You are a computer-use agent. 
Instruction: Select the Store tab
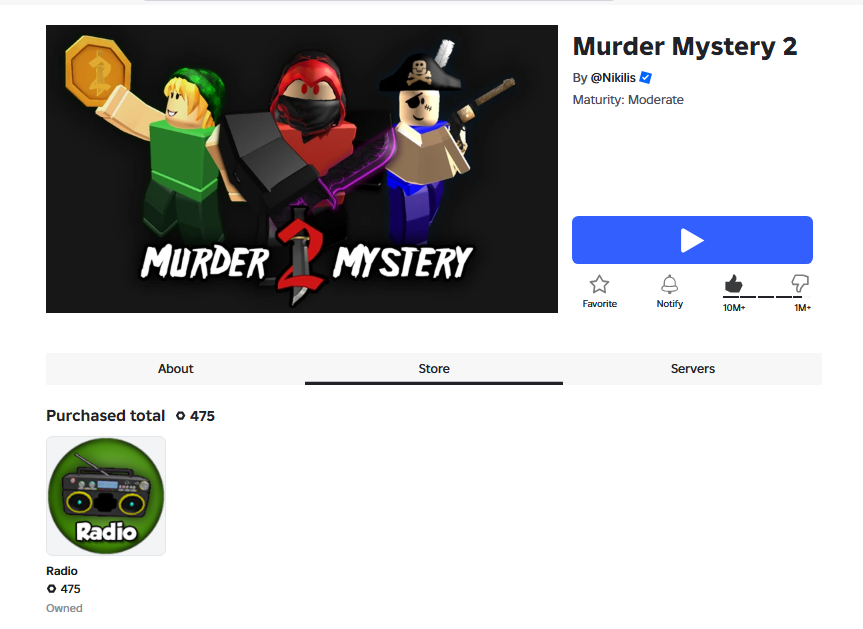pyautogui.click(x=434, y=369)
